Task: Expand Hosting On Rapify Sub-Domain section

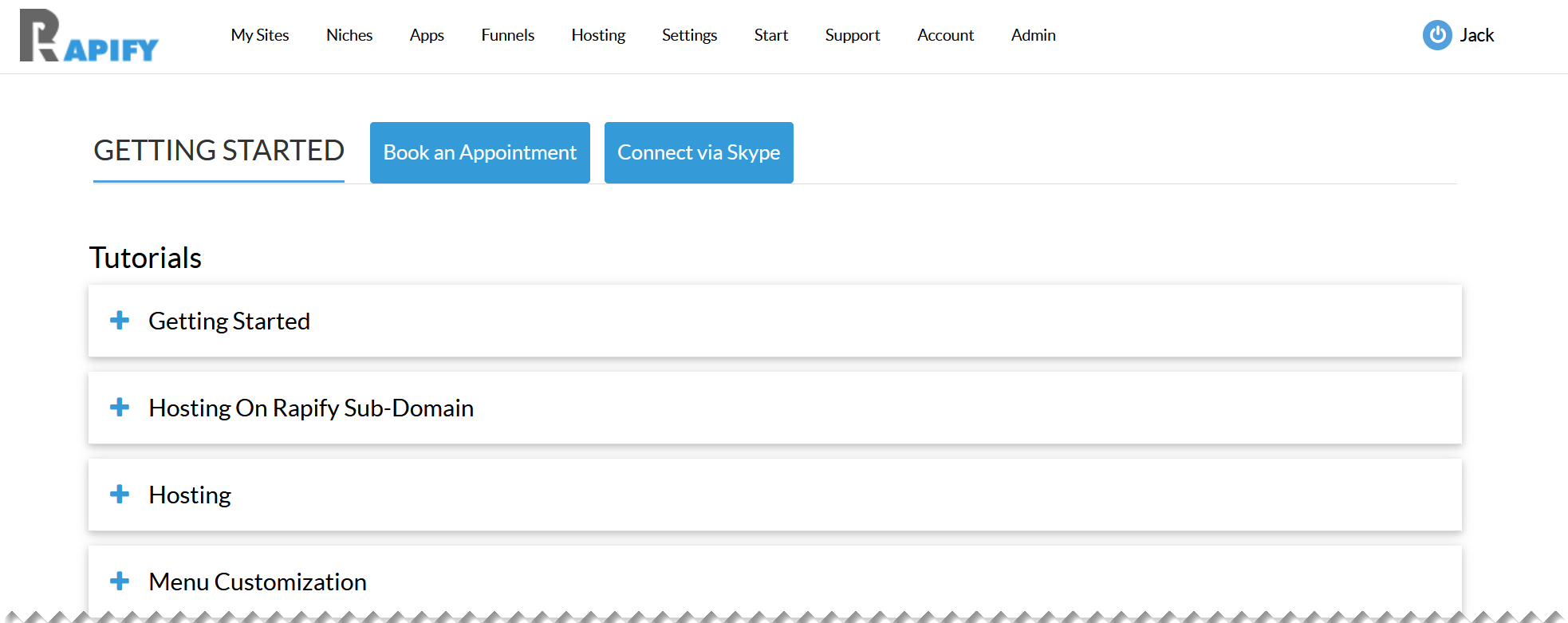Action: pos(311,408)
